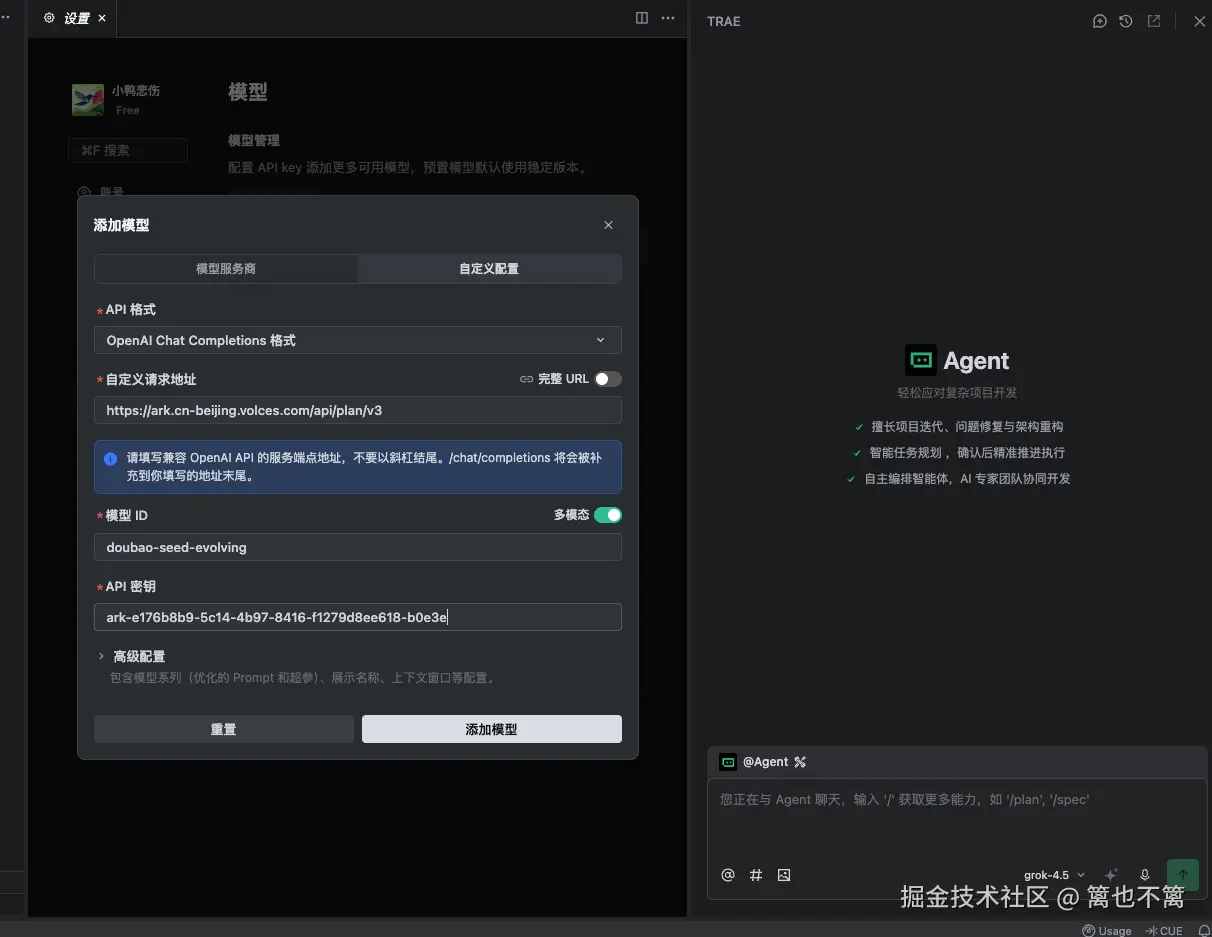Click the sparkle prompt optimize icon

pos(1111,875)
